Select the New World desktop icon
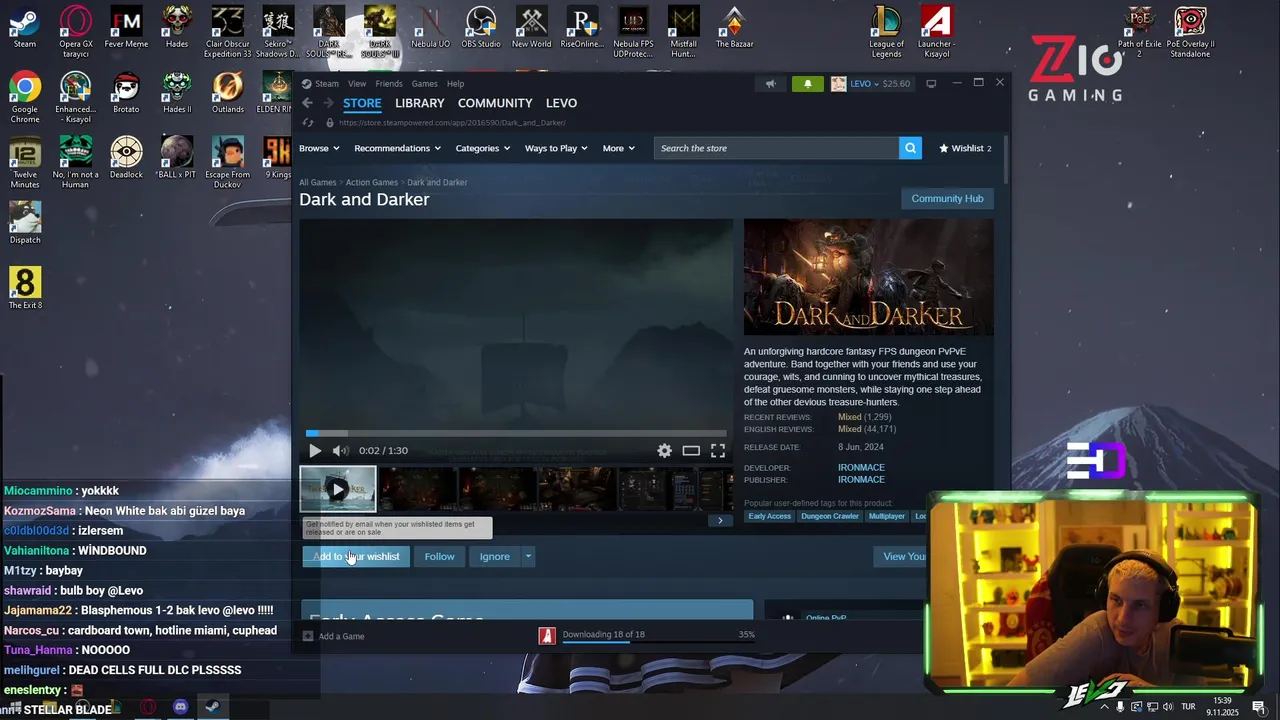The width and height of the screenshot is (1280, 720). tap(532, 27)
